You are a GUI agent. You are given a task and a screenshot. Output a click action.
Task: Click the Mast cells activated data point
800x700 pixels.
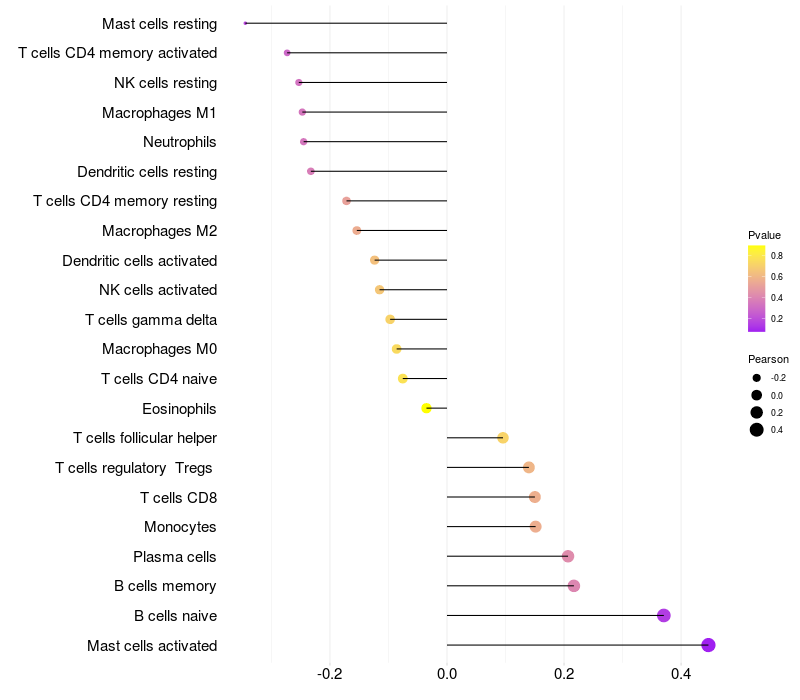(708, 645)
